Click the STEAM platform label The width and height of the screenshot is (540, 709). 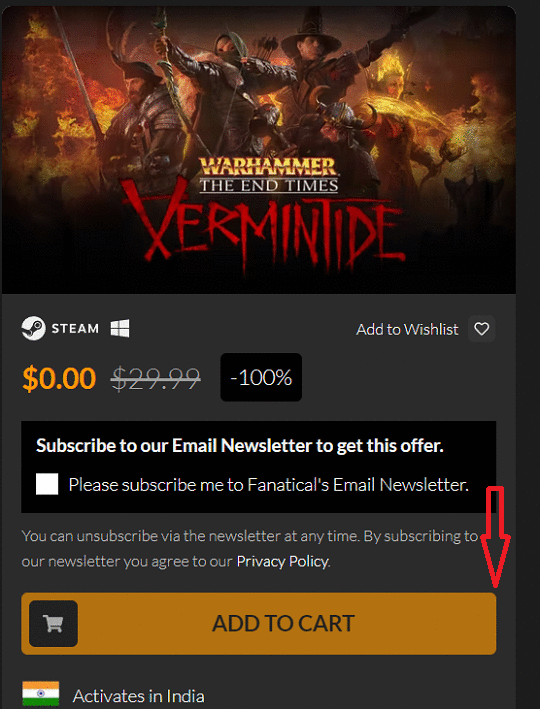click(x=75, y=328)
